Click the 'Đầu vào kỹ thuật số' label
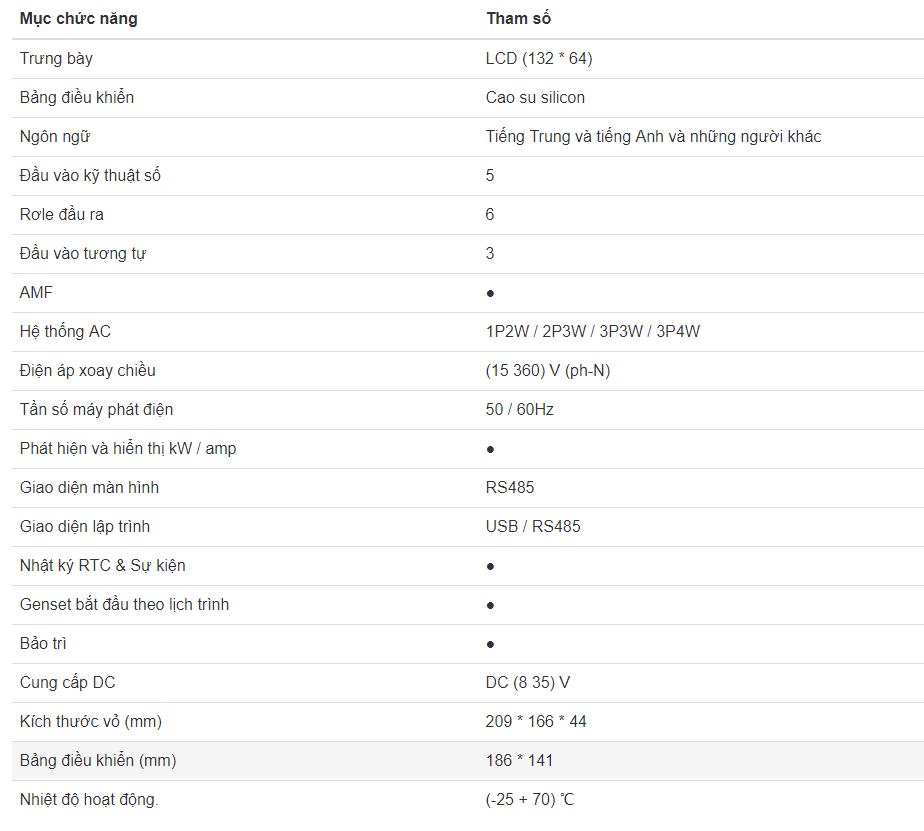This screenshot has height=831, width=924. 90,175
